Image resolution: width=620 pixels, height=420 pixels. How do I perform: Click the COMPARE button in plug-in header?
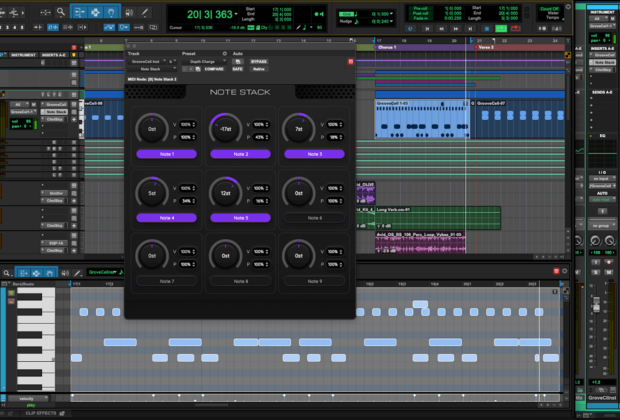tap(214, 69)
